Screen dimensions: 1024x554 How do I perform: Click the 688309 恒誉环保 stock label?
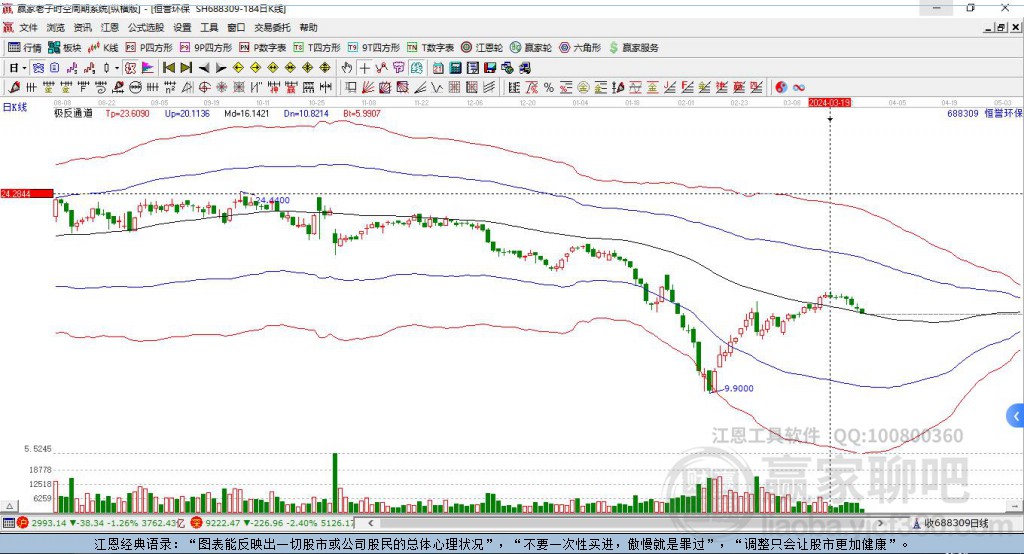click(985, 113)
